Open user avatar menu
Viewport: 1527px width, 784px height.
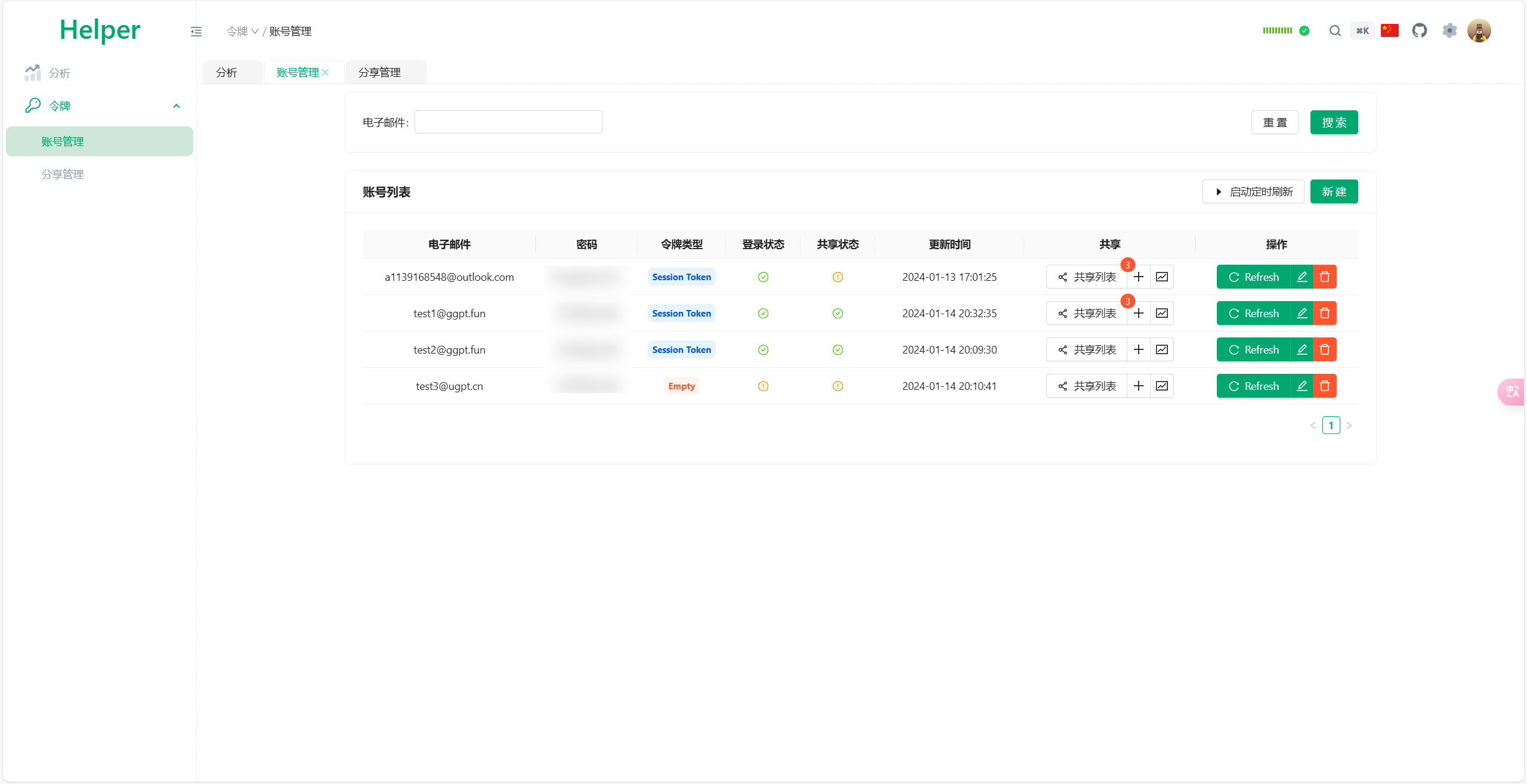tap(1479, 30)
